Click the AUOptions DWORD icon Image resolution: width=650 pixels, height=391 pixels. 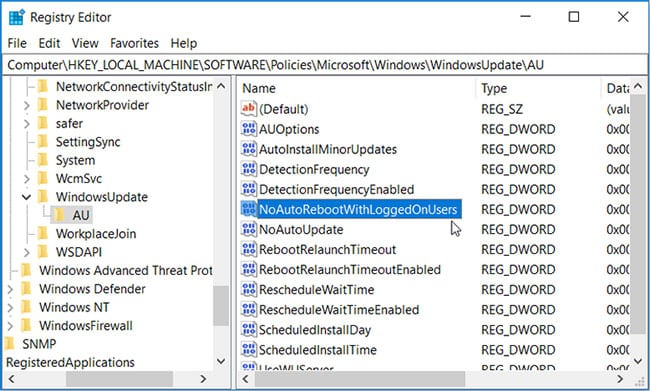tap(248, 129)
